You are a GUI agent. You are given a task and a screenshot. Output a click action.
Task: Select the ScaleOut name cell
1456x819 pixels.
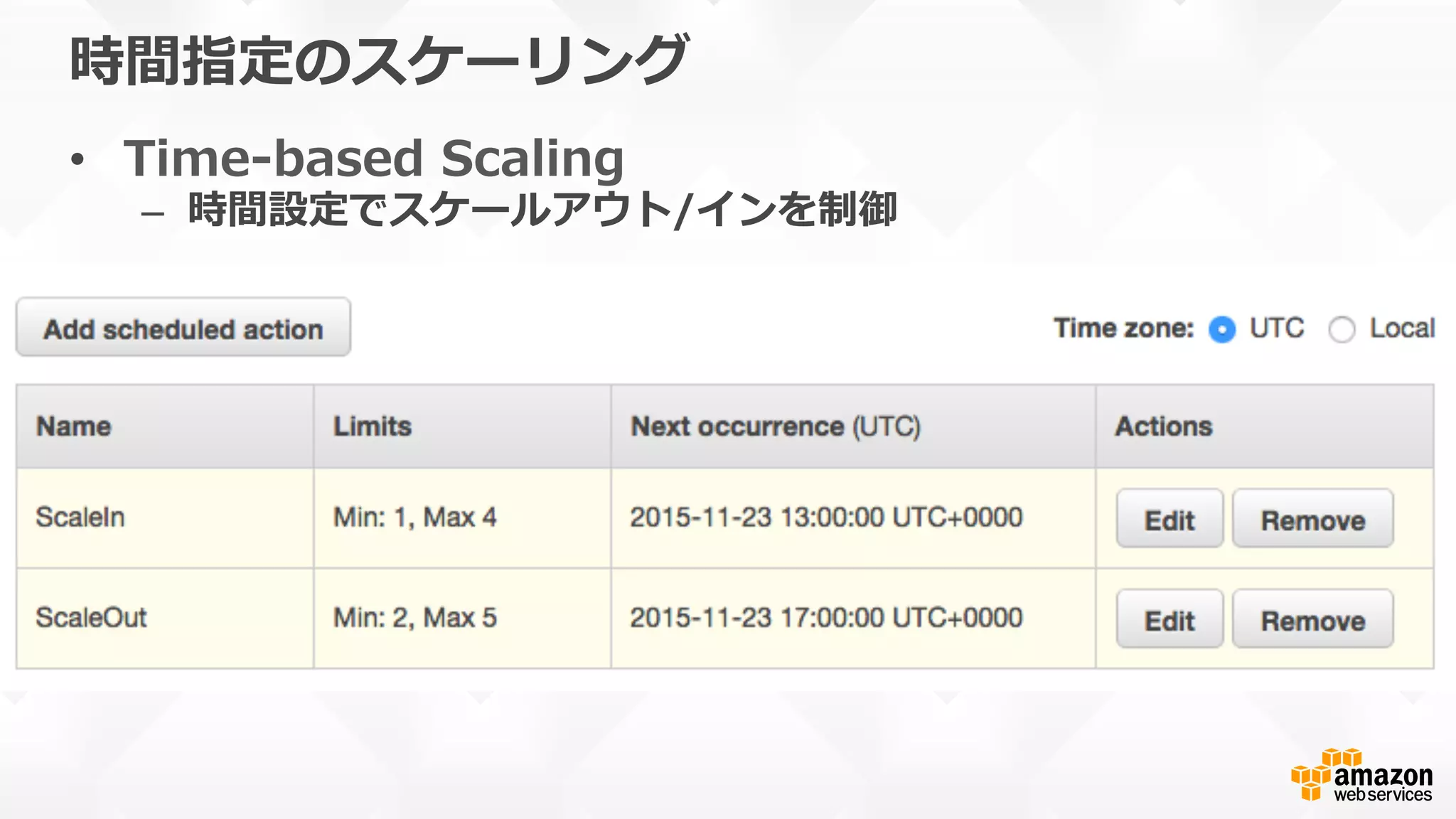pos(91,617)
